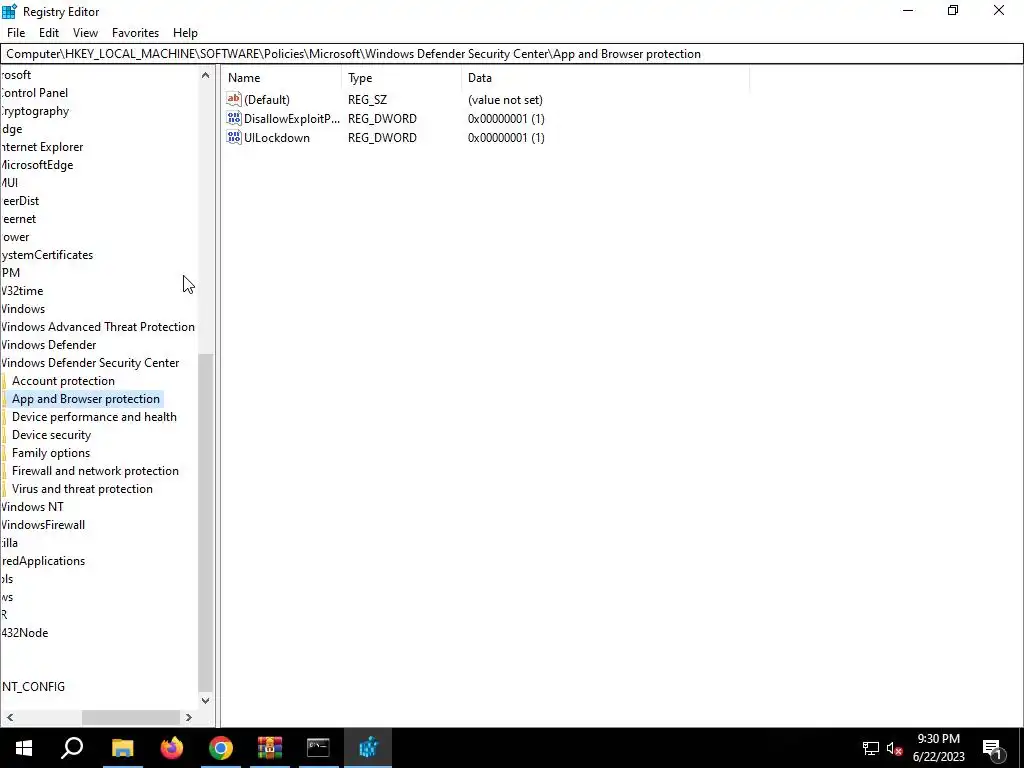Select the Windows Defender key

coord(49,345)
